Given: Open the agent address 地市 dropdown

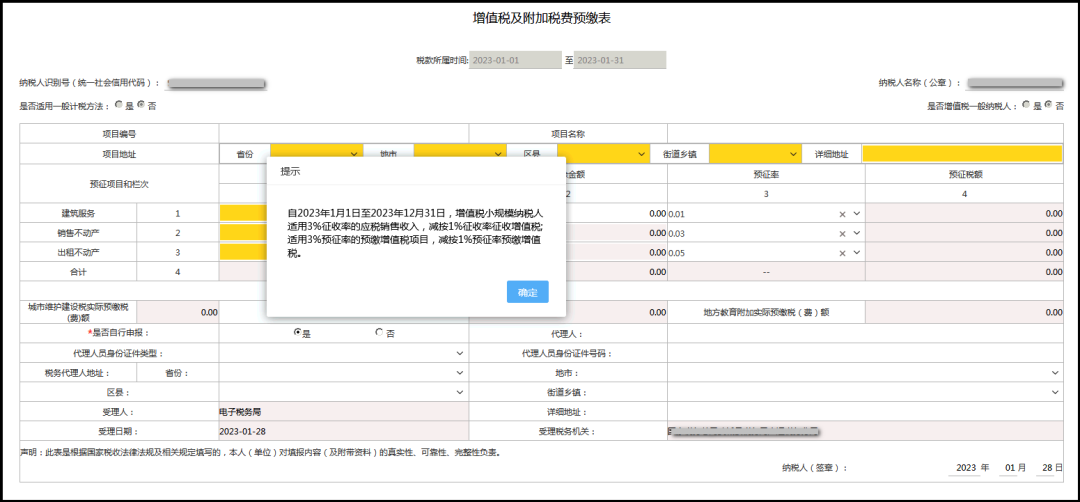Looking at the screenshot, I should coord(865,373).
